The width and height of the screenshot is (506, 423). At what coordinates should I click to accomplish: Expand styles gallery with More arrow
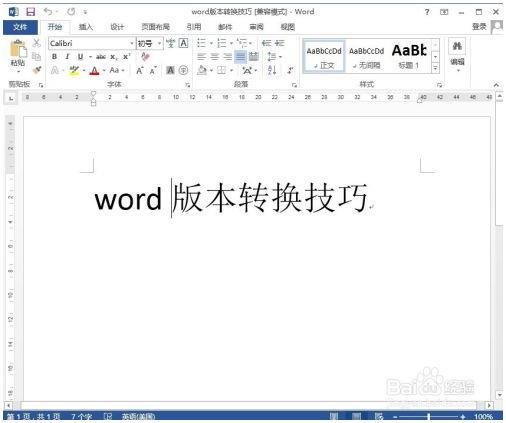tap(435, 69)
